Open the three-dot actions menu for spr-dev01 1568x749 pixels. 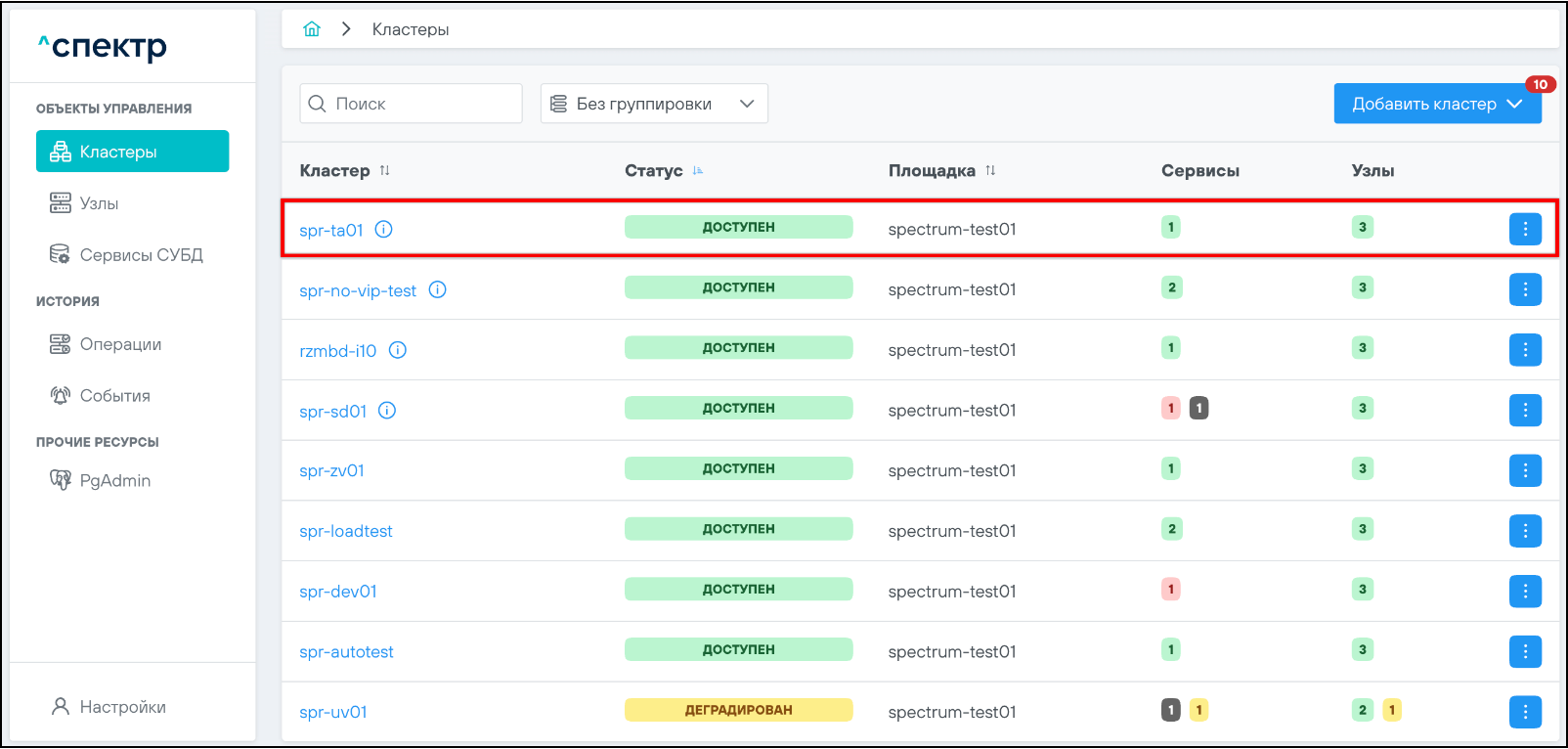tap(1525, 592)
